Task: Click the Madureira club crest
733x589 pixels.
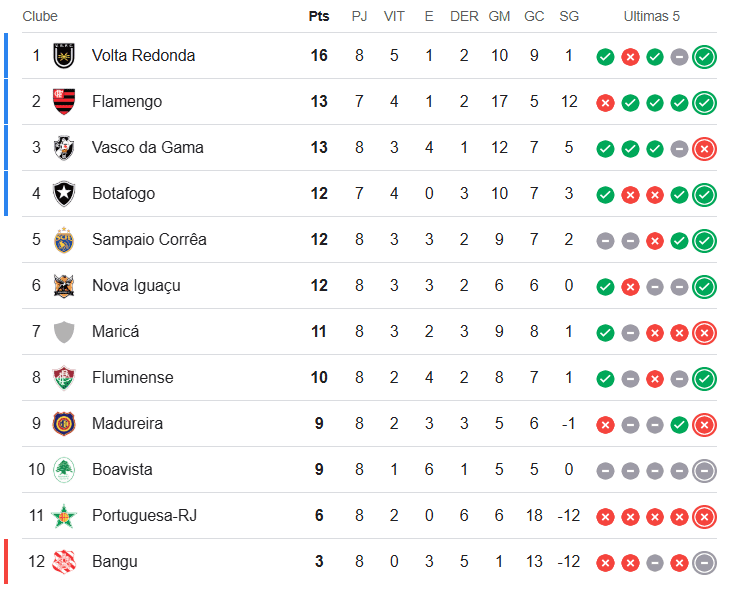Action: [x=64, y=424]
